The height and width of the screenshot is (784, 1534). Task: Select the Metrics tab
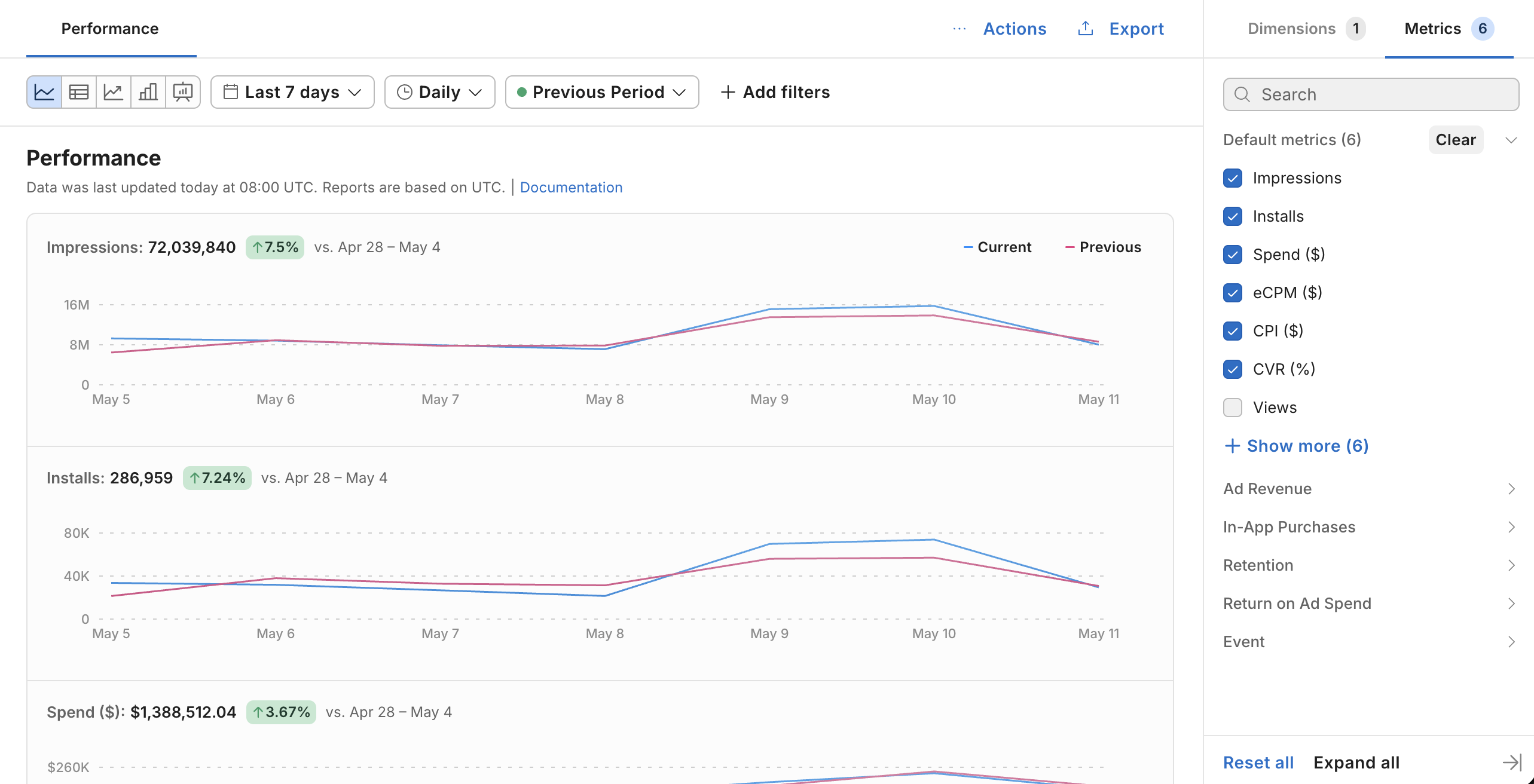[1449, 29]
